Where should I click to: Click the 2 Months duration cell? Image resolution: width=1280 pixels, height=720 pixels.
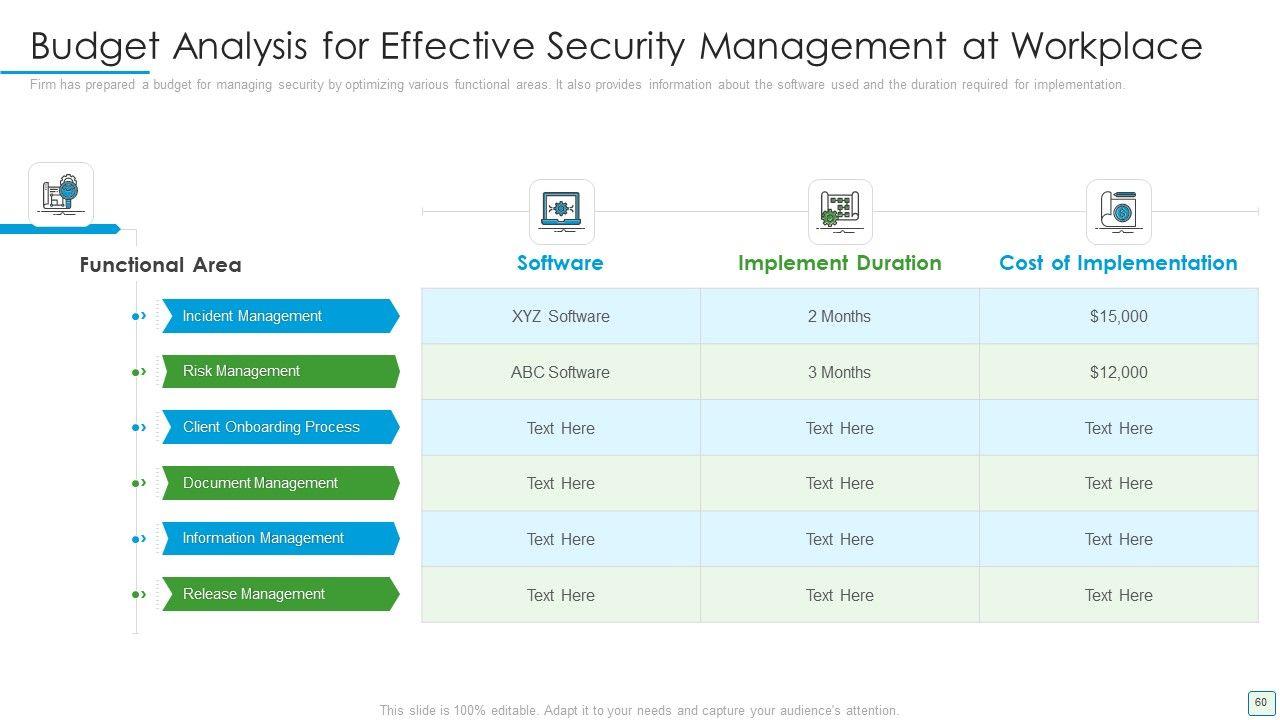(839, 317)
